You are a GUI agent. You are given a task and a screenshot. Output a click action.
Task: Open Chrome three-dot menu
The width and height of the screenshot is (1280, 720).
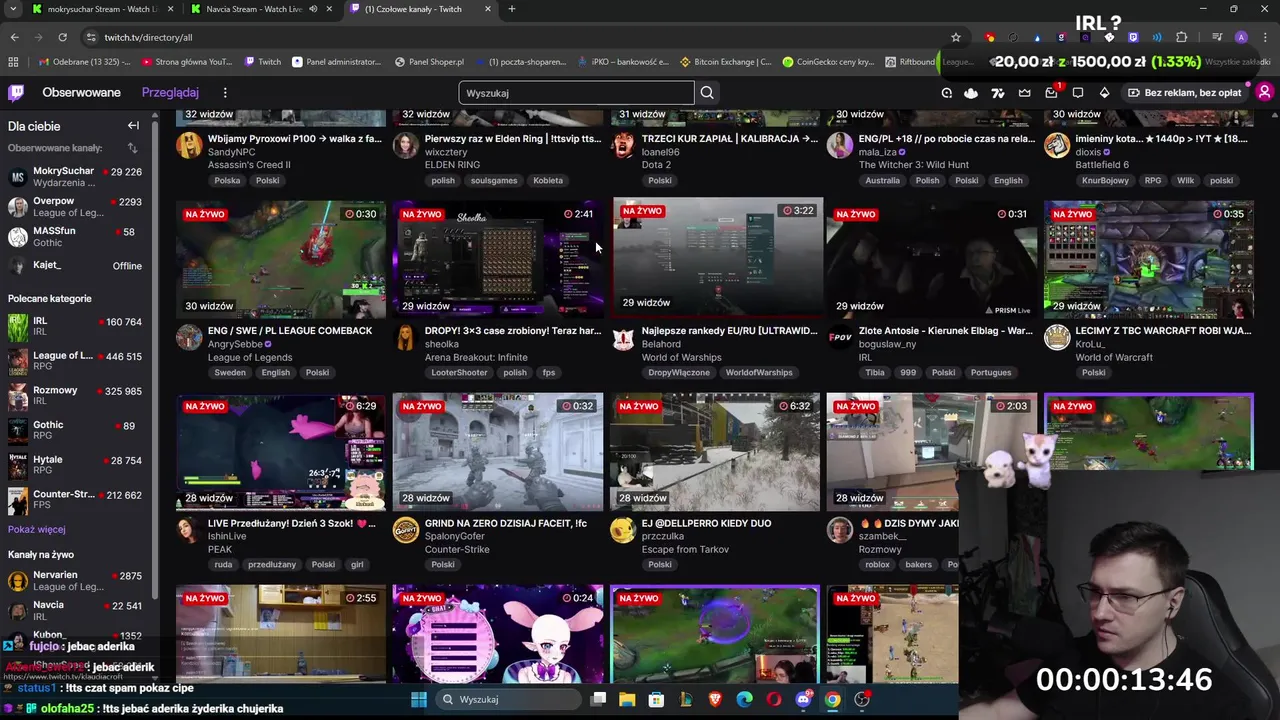(x=1265, y=37)
